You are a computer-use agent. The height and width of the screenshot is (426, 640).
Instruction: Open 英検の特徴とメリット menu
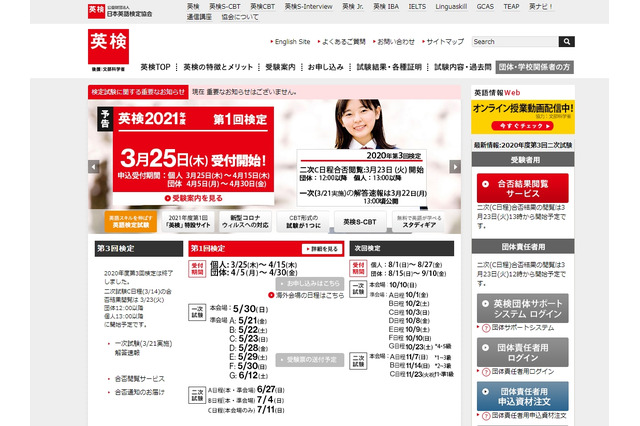(218, 67)
